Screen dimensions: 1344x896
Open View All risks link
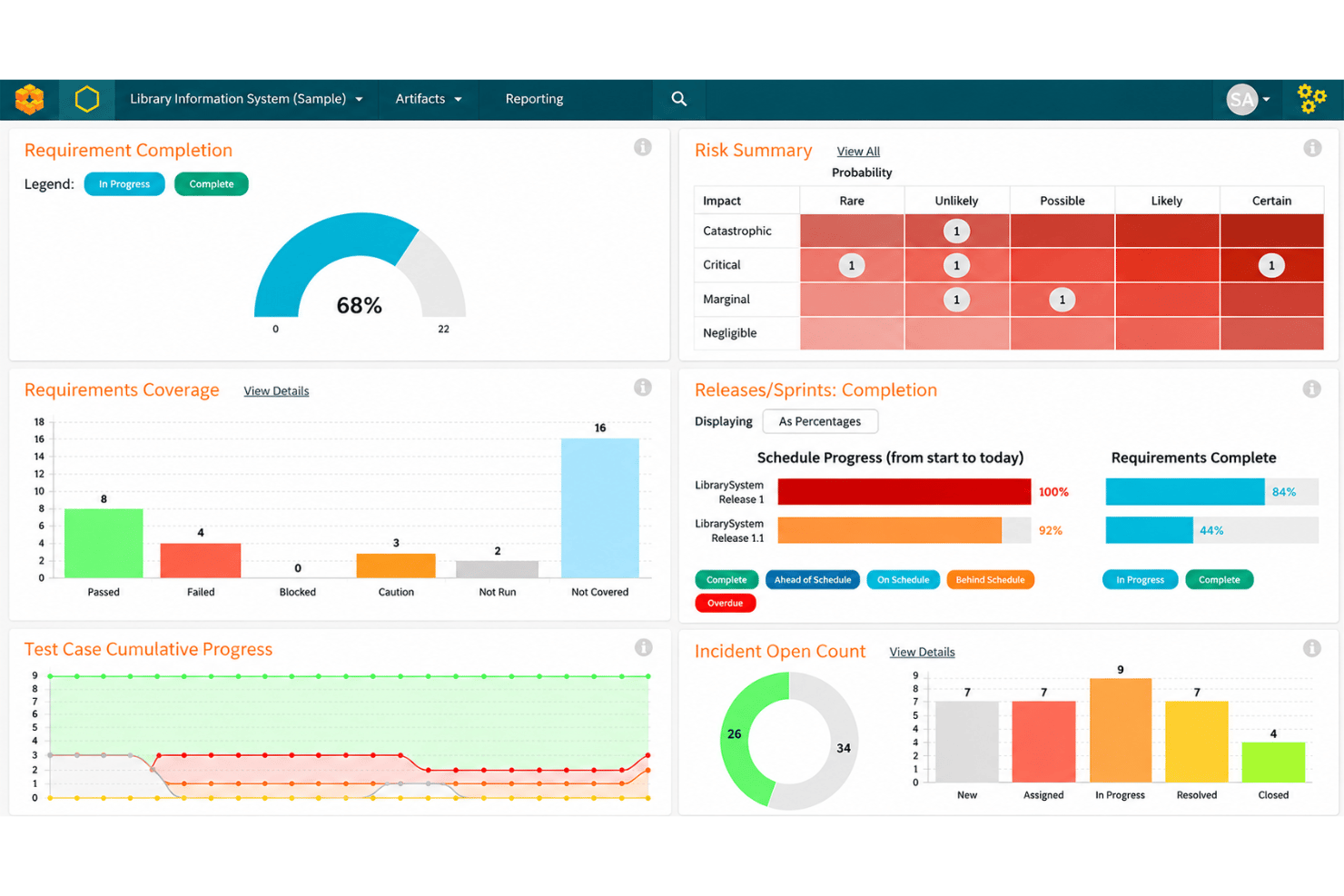858,152
